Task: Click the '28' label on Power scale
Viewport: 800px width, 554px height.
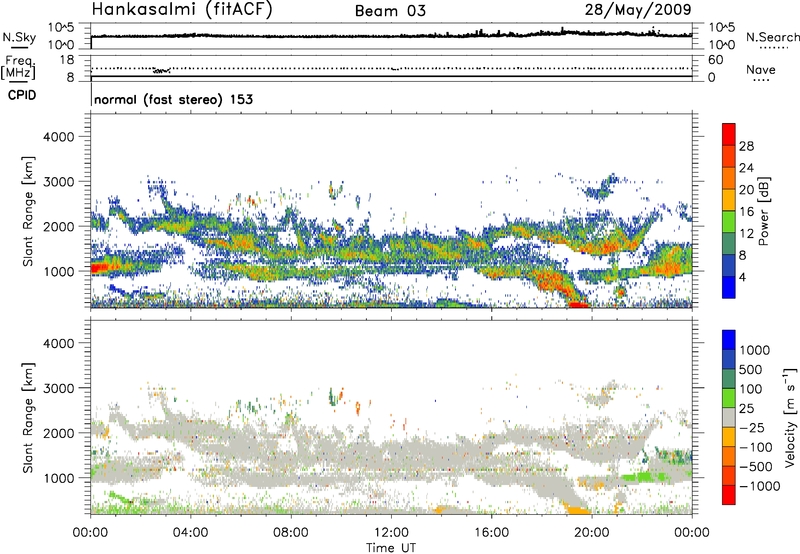Action: pyautogui.click(x=746, y=146)
